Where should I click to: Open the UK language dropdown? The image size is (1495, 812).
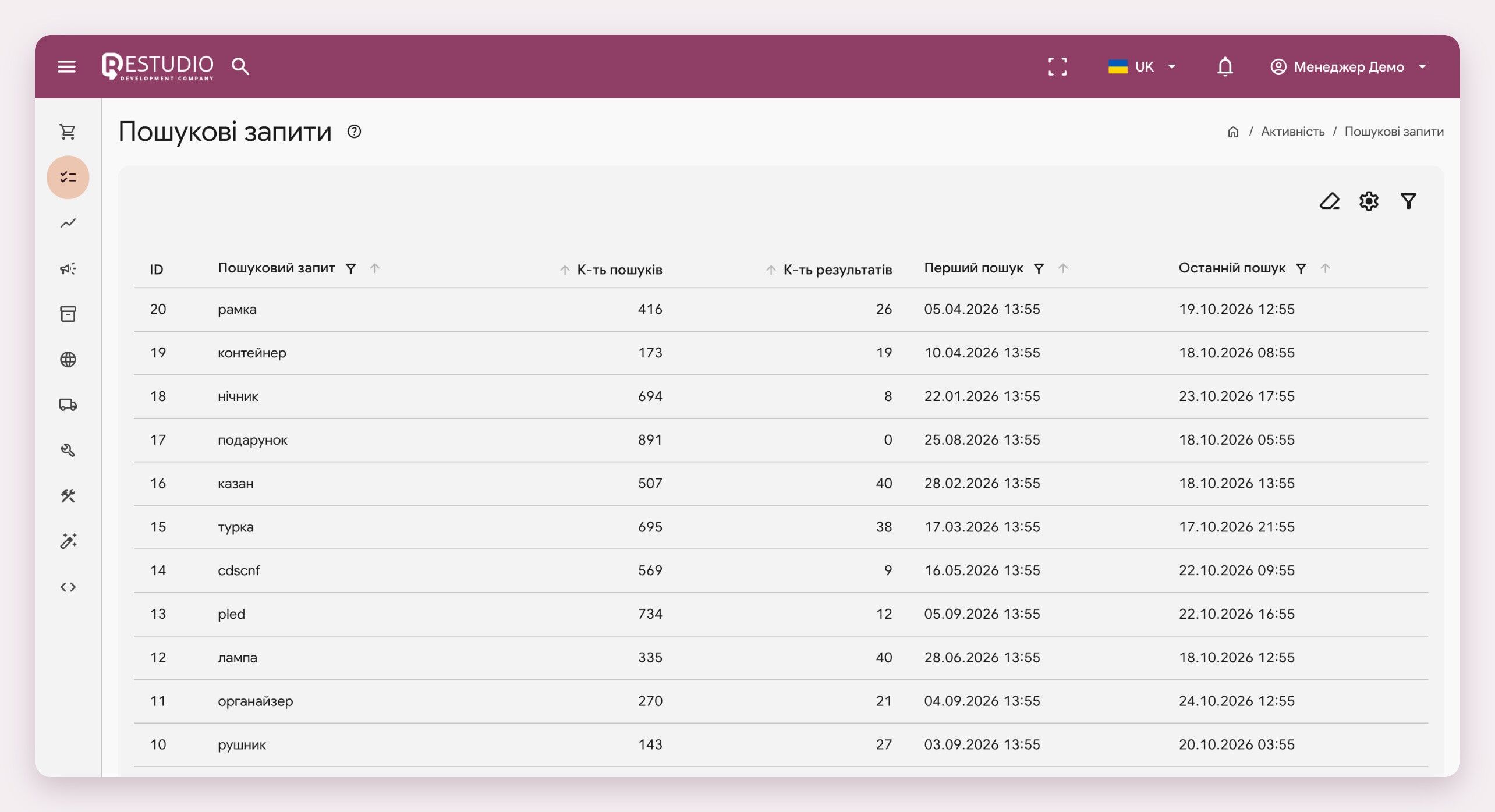[1142, 66]
